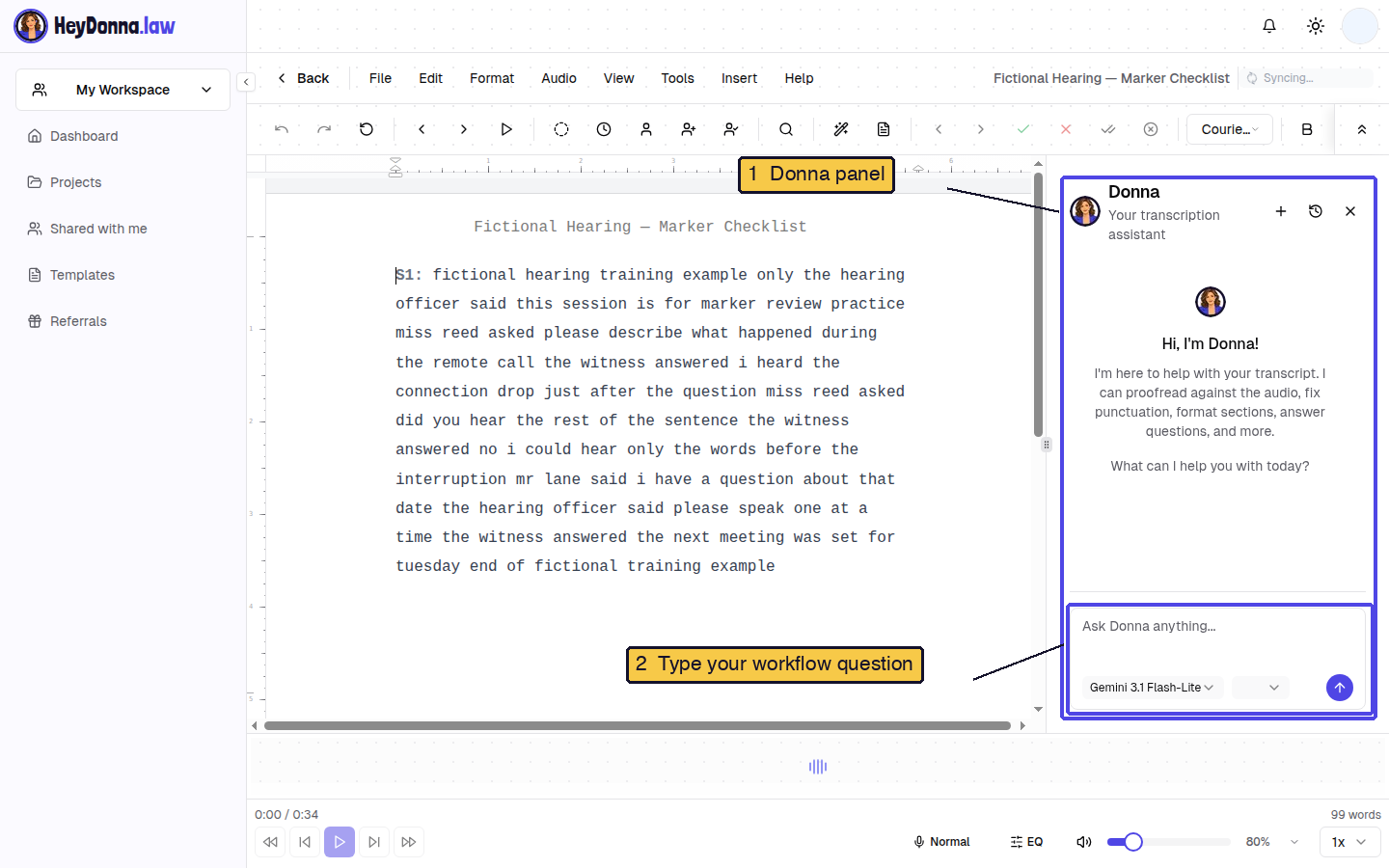Image resolution: width=1389 pixels, height=868 pixels.
Task: Open the My Workspace dropdown
Action: 123,90
